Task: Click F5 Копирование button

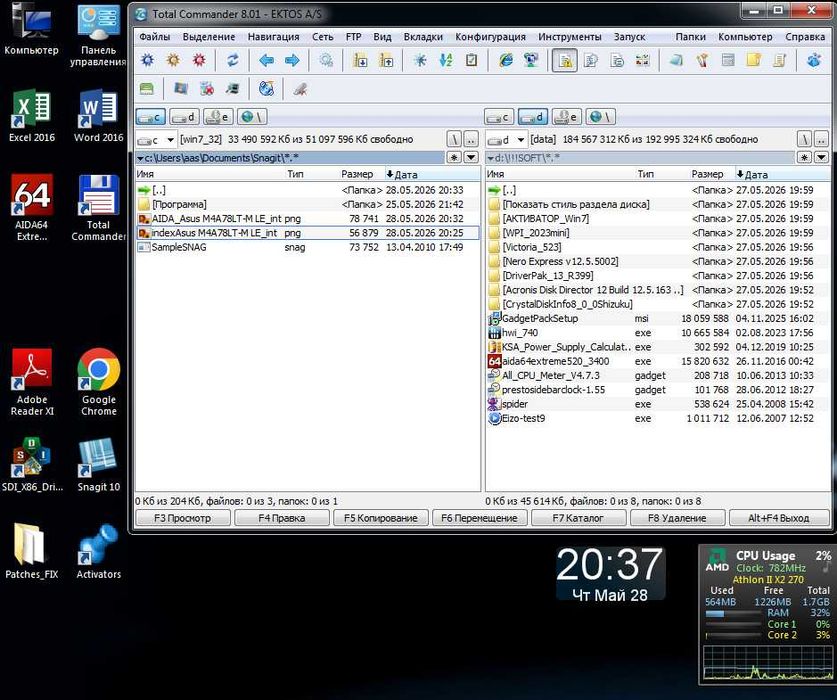Action: click(x=381, y=518)
